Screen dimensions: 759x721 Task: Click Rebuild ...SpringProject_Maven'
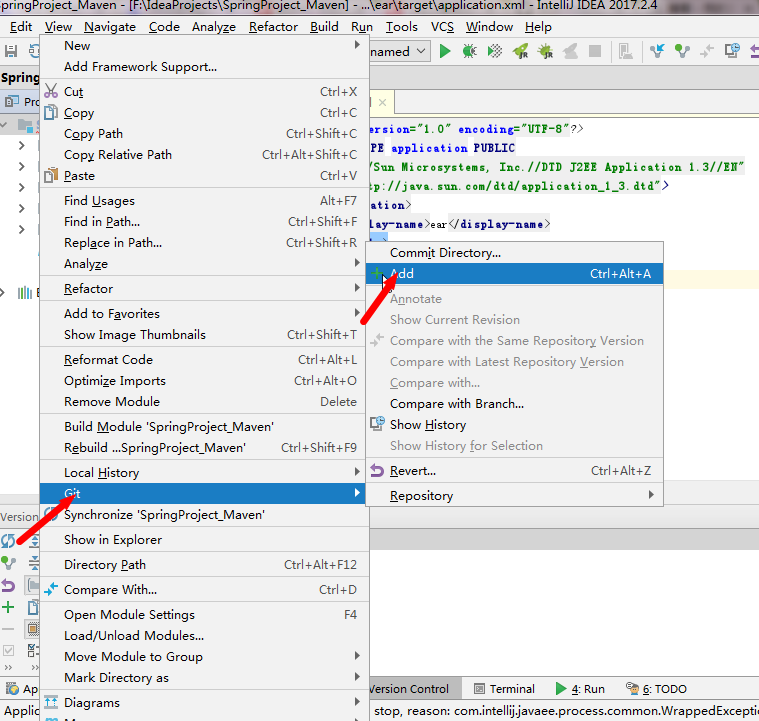(202, 447)
